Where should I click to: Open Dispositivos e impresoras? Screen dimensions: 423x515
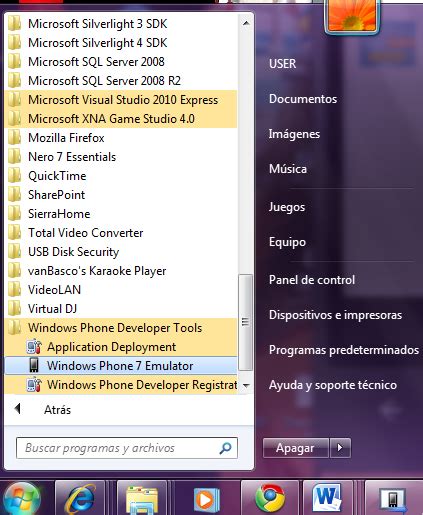pos(335,315)
